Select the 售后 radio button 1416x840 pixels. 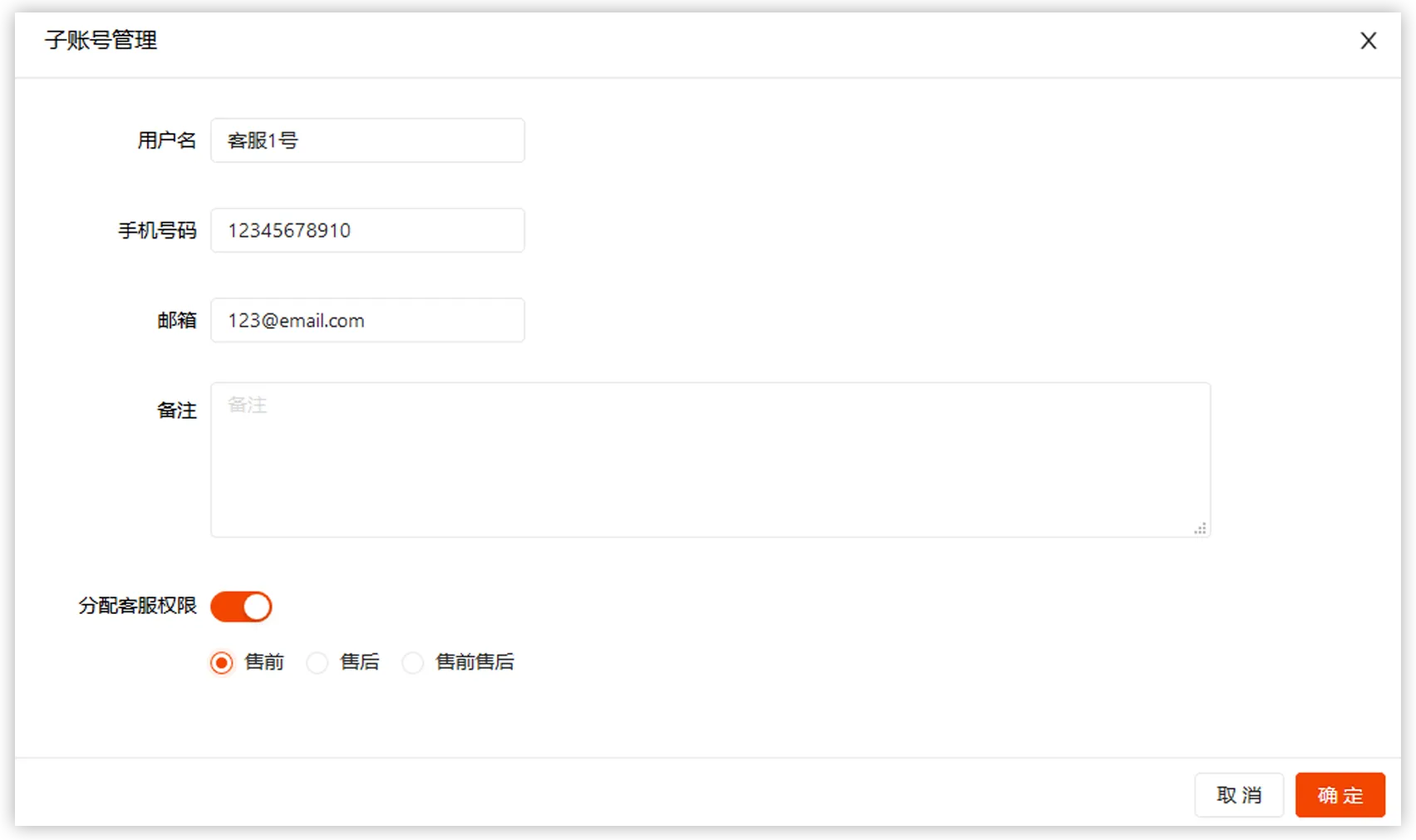(x=317, y=662)
